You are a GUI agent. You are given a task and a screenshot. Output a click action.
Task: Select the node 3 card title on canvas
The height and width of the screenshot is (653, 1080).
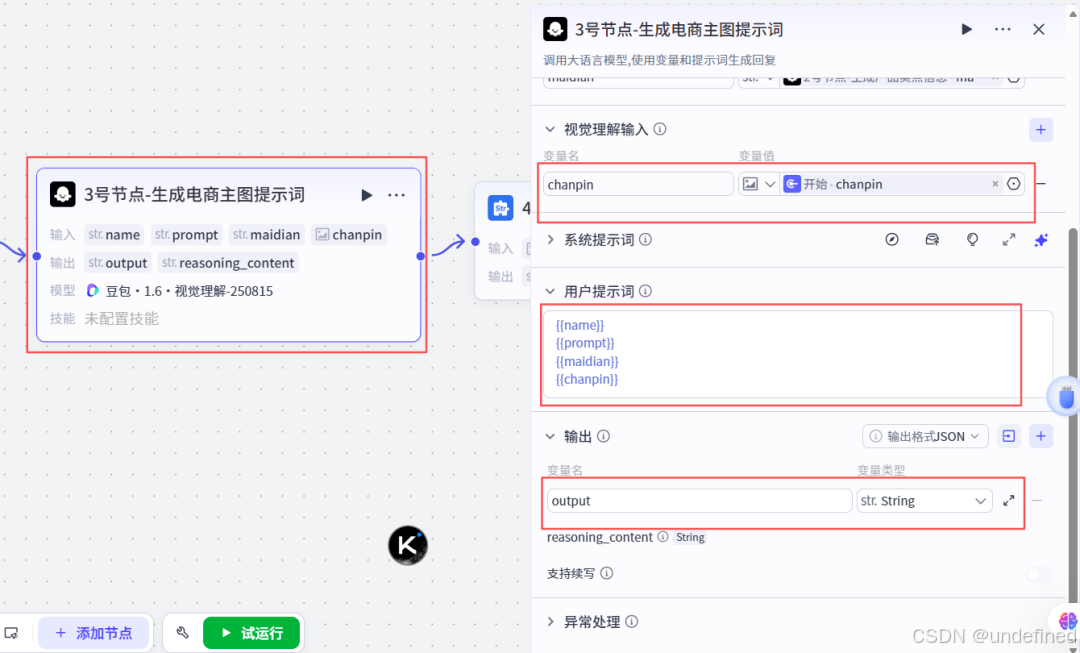194,195
